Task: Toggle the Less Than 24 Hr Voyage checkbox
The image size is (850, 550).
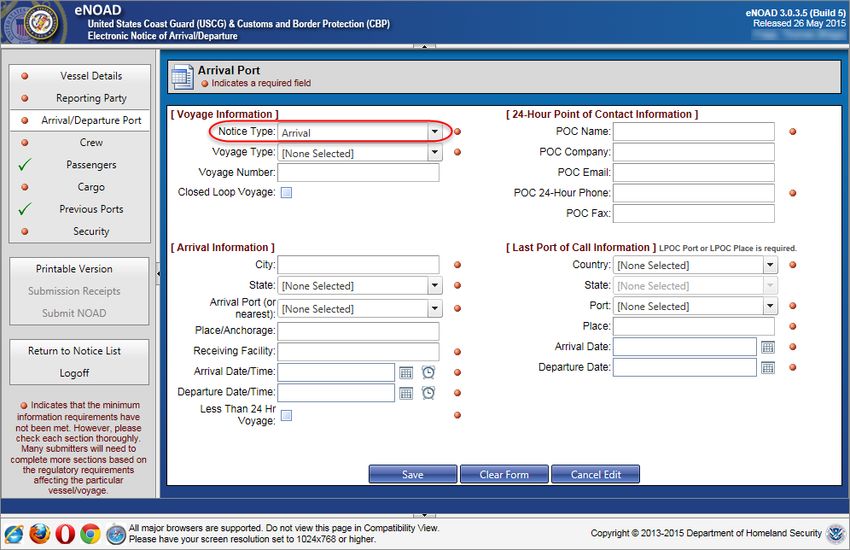Action: tap(286, 416)
